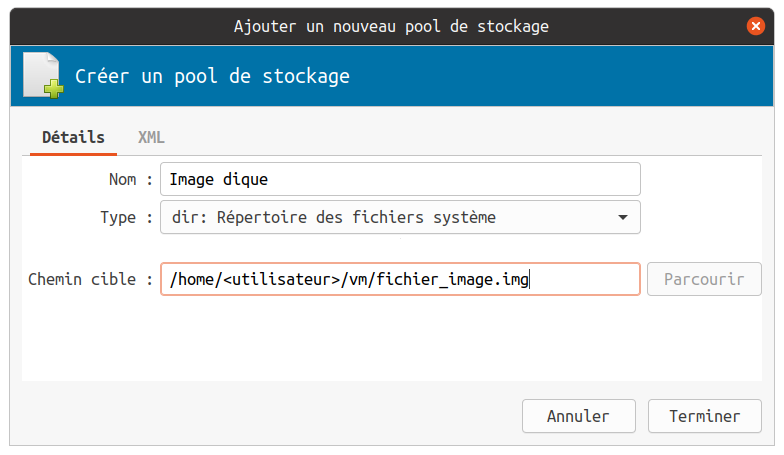Click the "Type :" label
Image resolution: width=784 pixels, height=455 pixels.
pyautogui.click(x=126, y=217)
